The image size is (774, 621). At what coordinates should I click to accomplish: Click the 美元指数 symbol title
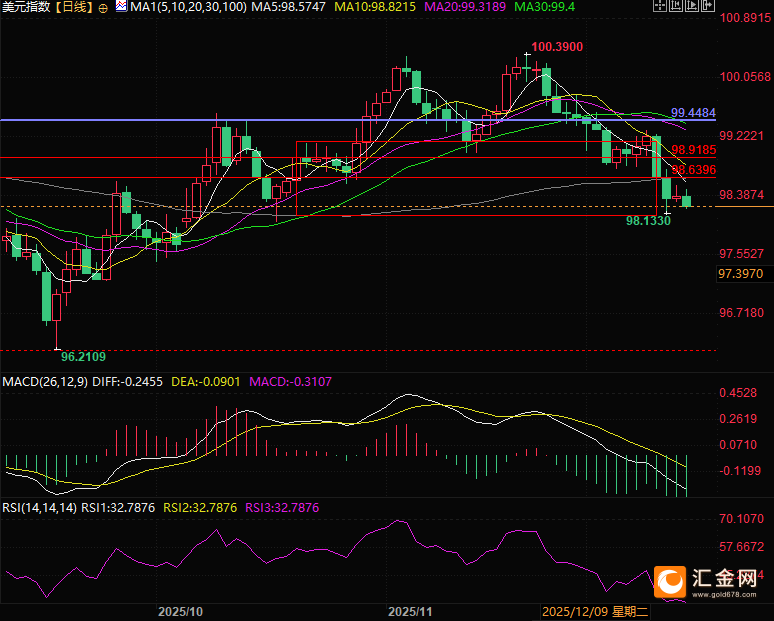(25, 7)
